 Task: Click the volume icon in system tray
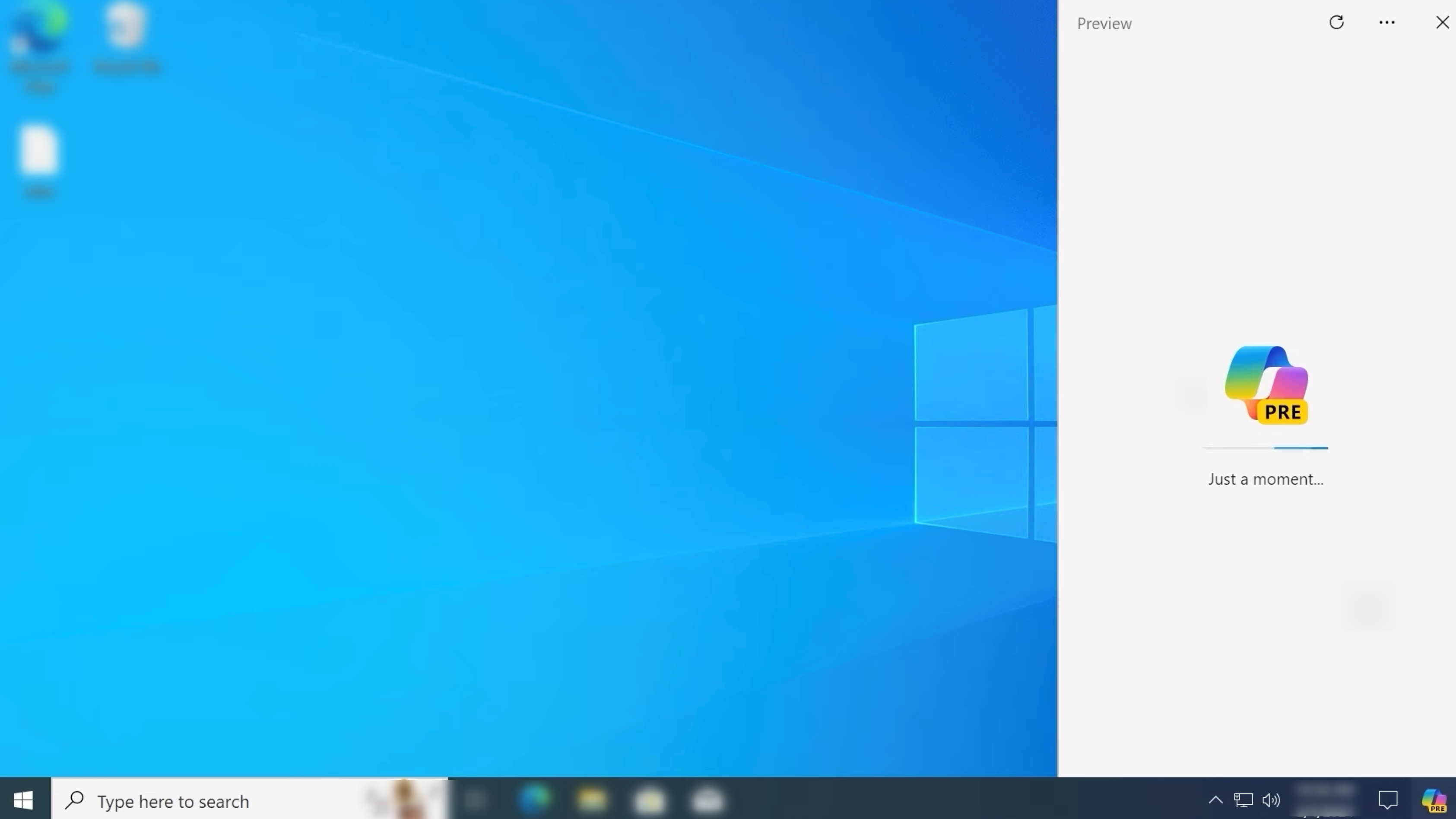[1271, 800]
